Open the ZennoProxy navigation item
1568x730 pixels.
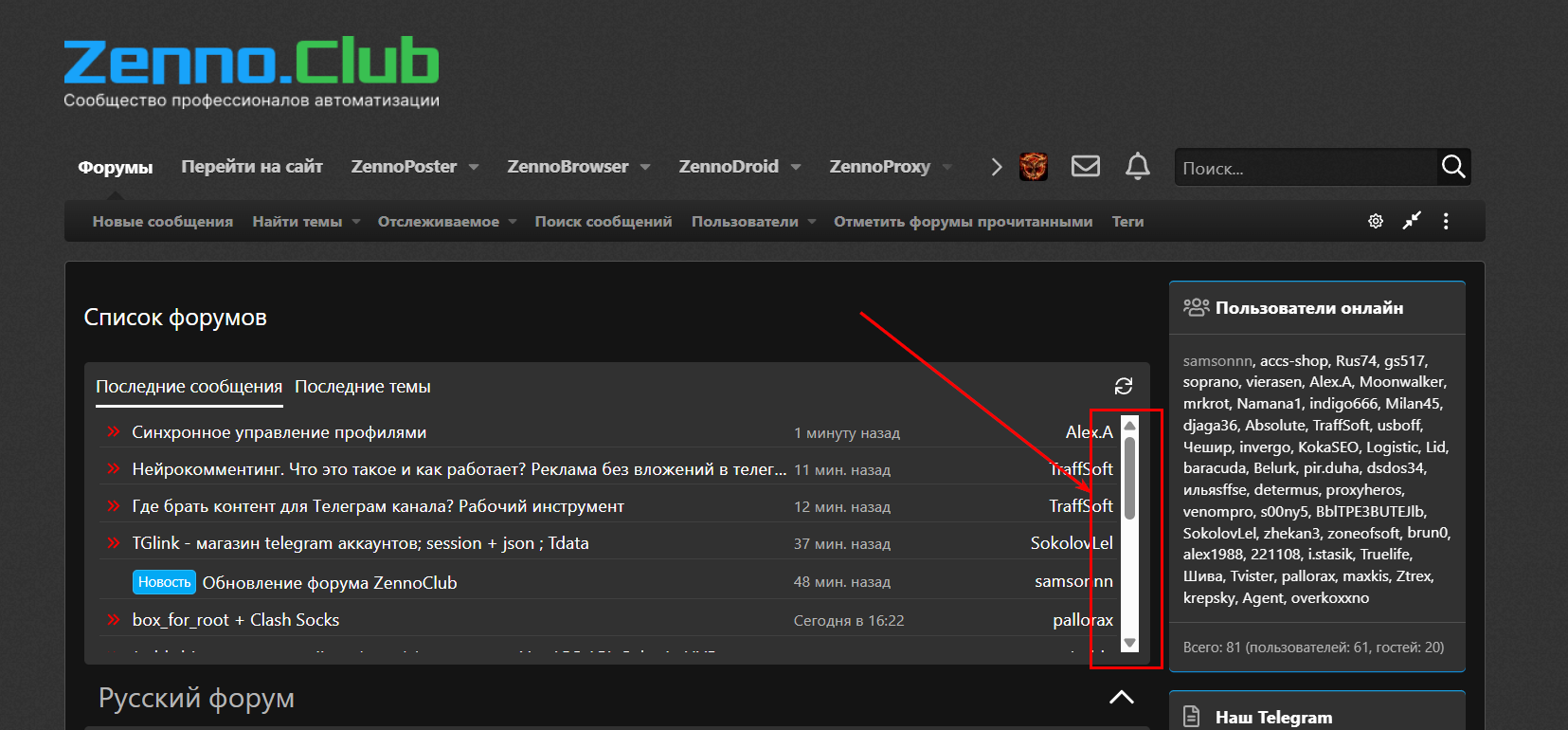879,167
